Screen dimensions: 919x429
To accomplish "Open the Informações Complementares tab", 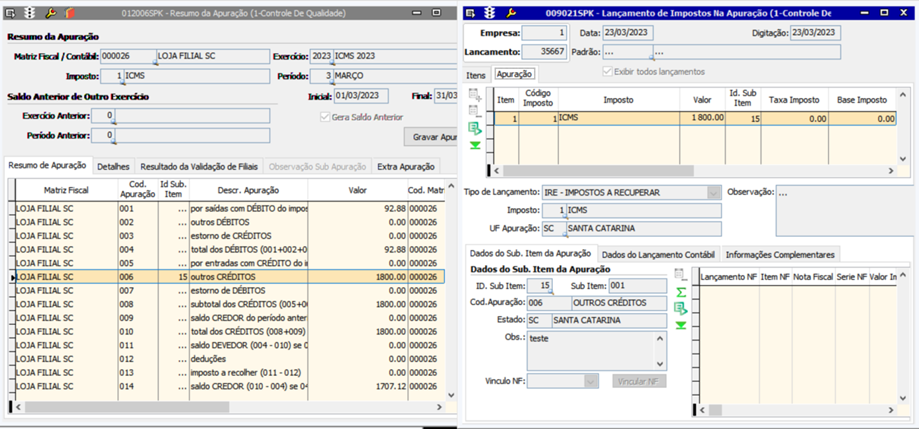I will point(780,255).
